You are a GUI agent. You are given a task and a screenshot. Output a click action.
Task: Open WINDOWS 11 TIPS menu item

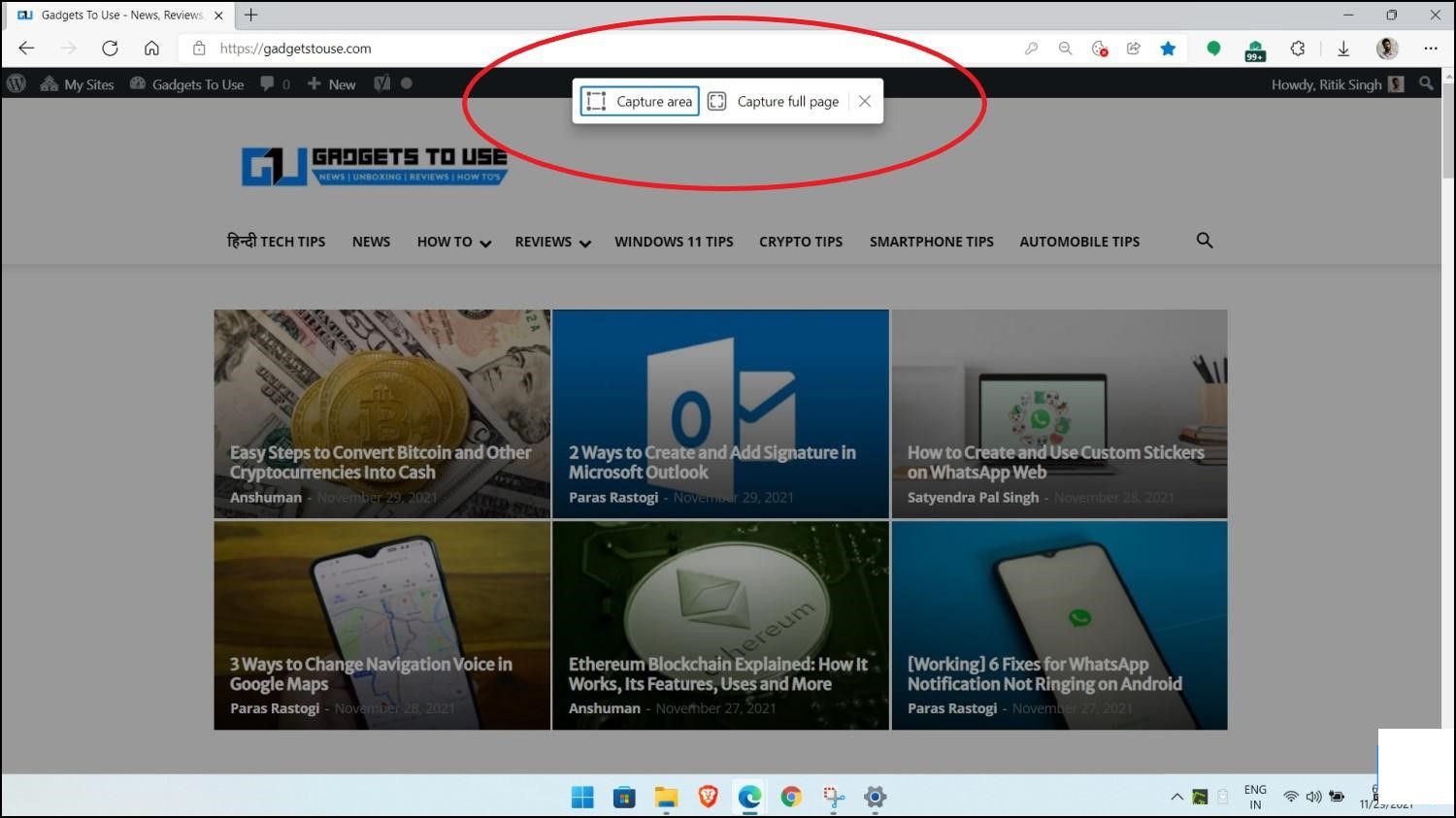[x=674, y=242]
